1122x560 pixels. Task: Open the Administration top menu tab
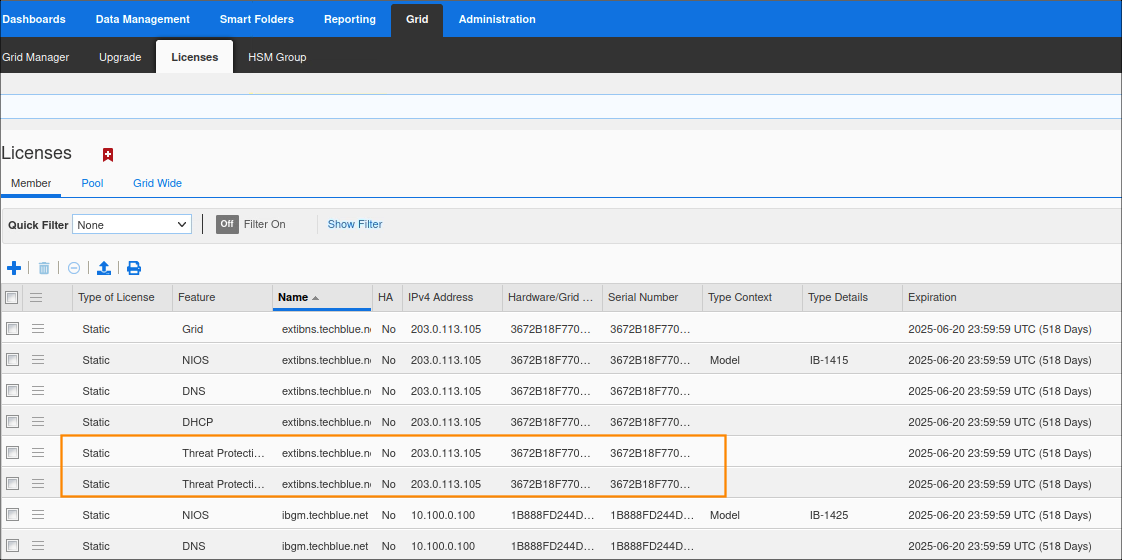tap(497, 19)
